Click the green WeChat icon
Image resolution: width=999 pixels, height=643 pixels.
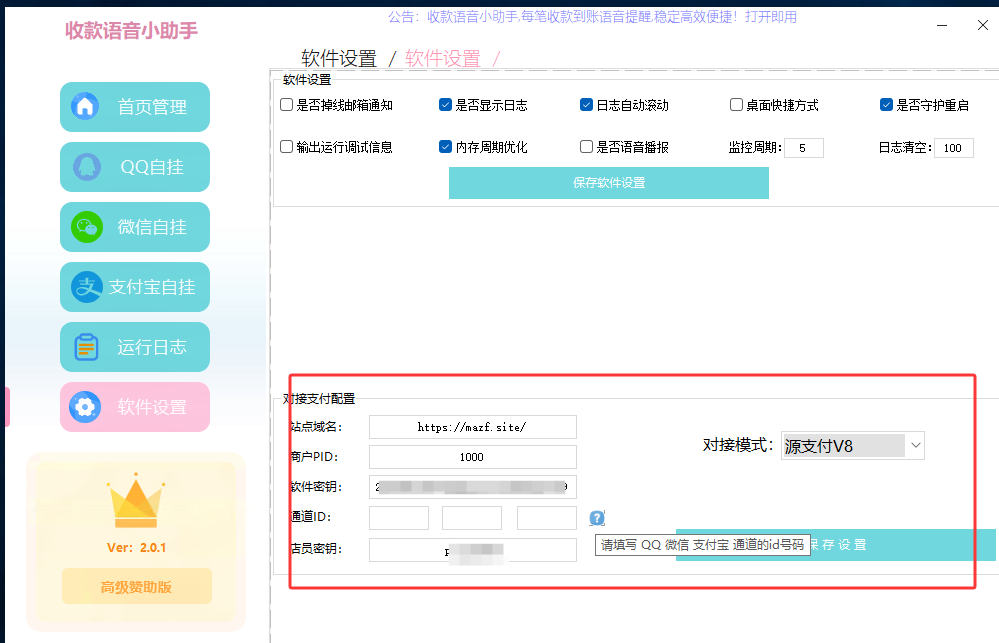[x=87, y=227]
